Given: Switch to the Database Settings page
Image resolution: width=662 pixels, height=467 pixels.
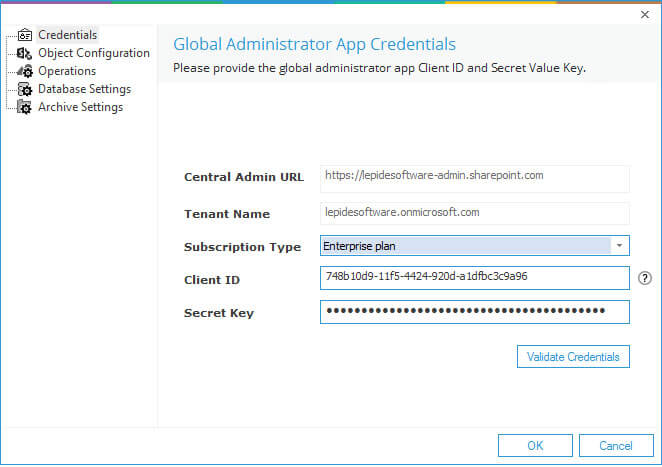Looking at the screenshot, I should click(84, 89).
